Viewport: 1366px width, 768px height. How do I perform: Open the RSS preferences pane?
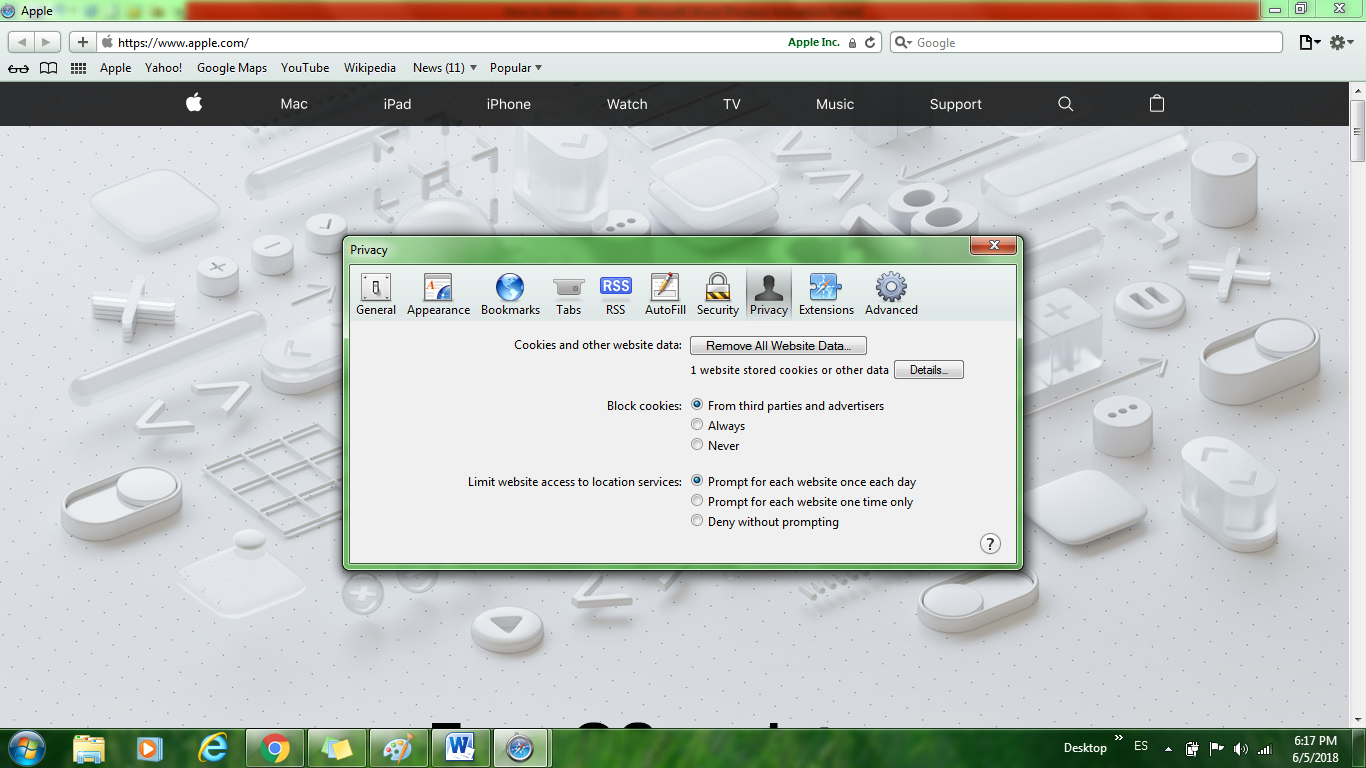click(616, 295)
